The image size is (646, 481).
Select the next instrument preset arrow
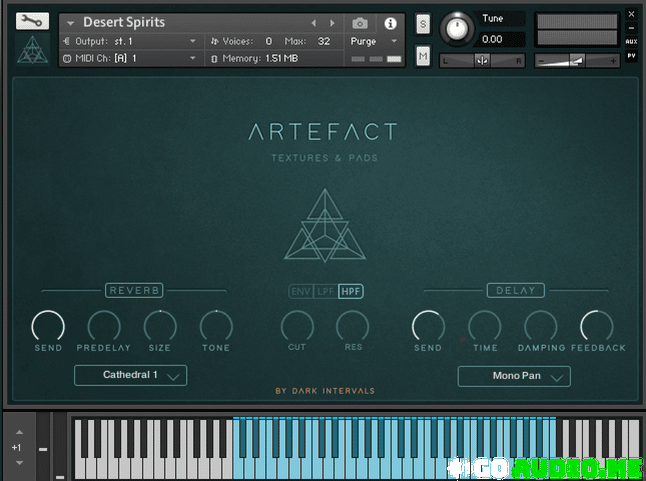coord(333,23)
